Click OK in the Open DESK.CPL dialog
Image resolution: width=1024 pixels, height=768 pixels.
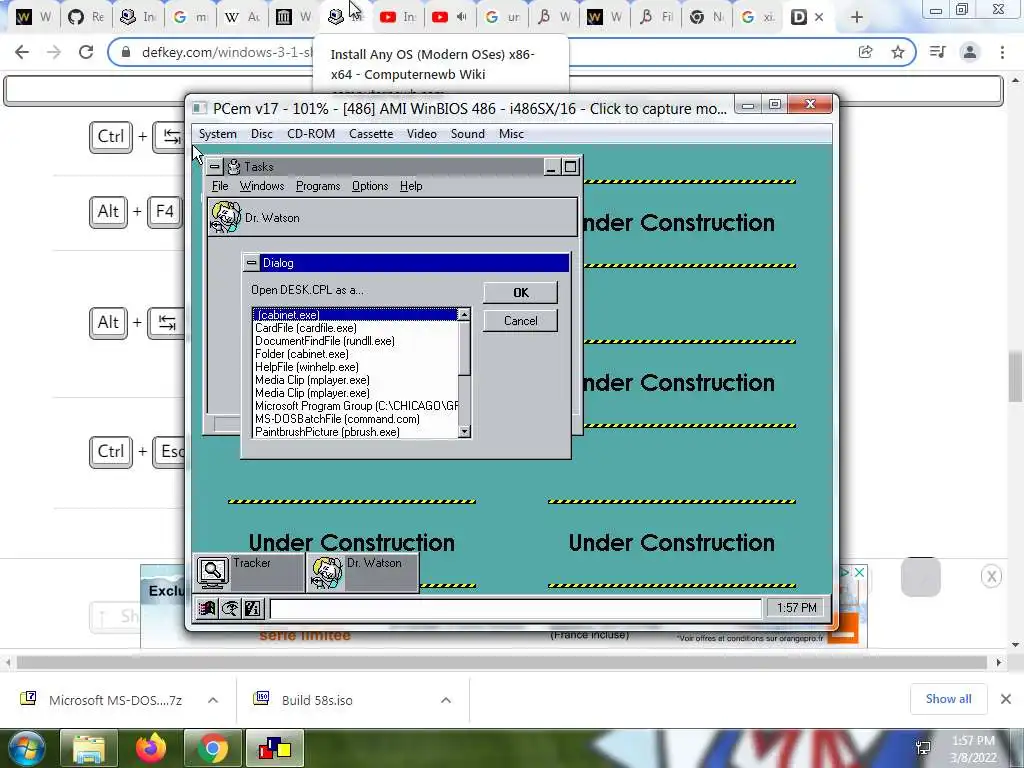point(520,293)
